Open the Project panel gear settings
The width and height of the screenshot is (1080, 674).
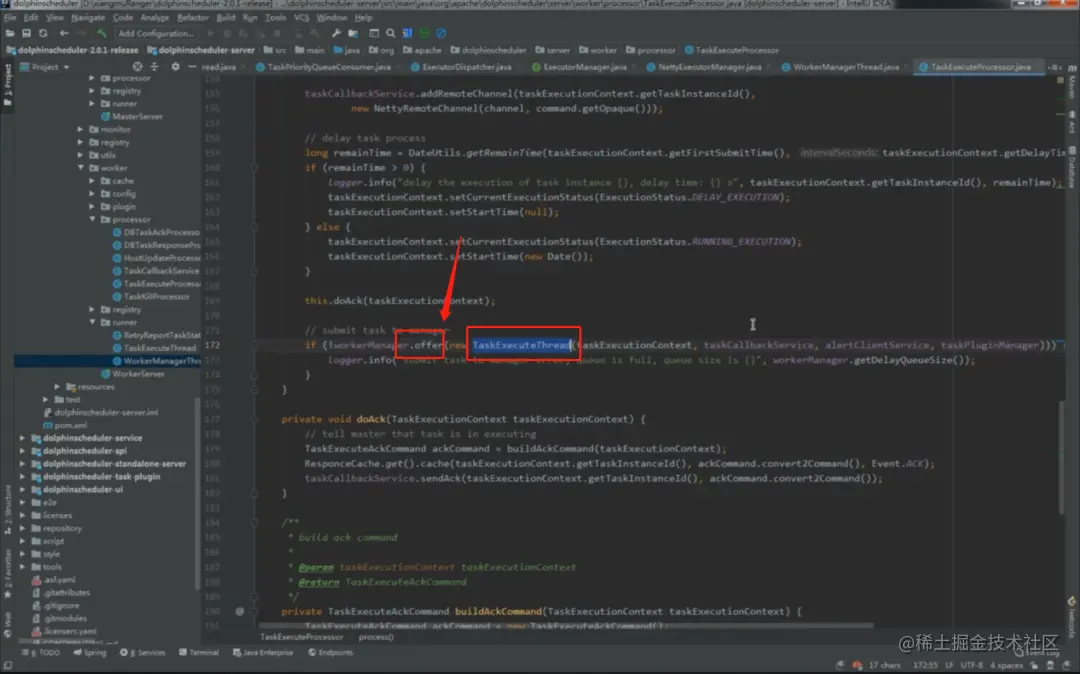tap(175, 67)
